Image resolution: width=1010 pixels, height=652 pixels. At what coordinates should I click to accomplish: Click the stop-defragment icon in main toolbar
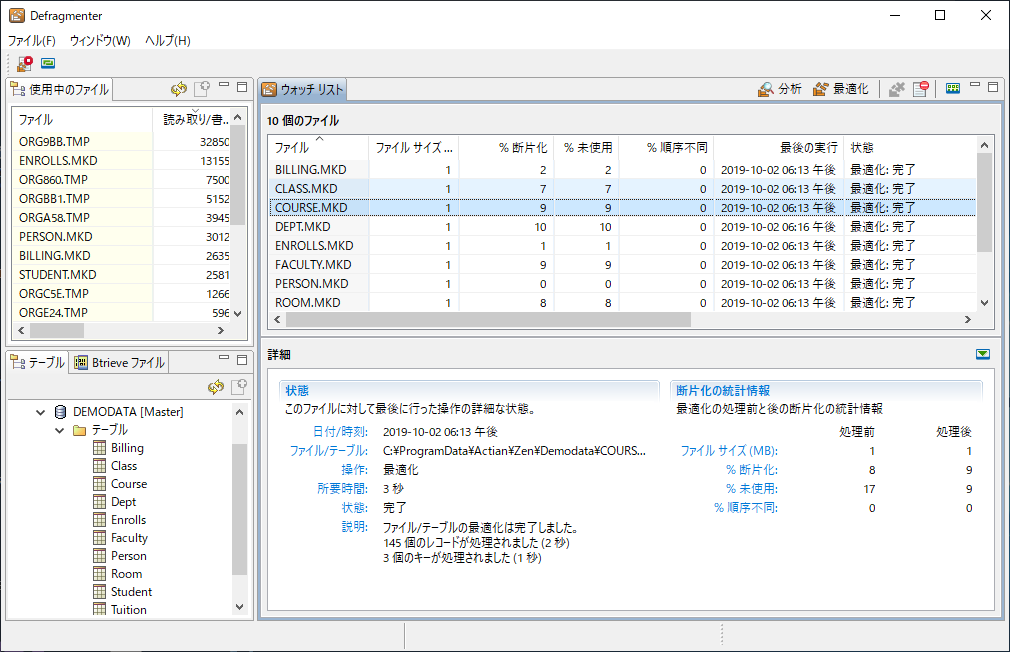[25, 63]
